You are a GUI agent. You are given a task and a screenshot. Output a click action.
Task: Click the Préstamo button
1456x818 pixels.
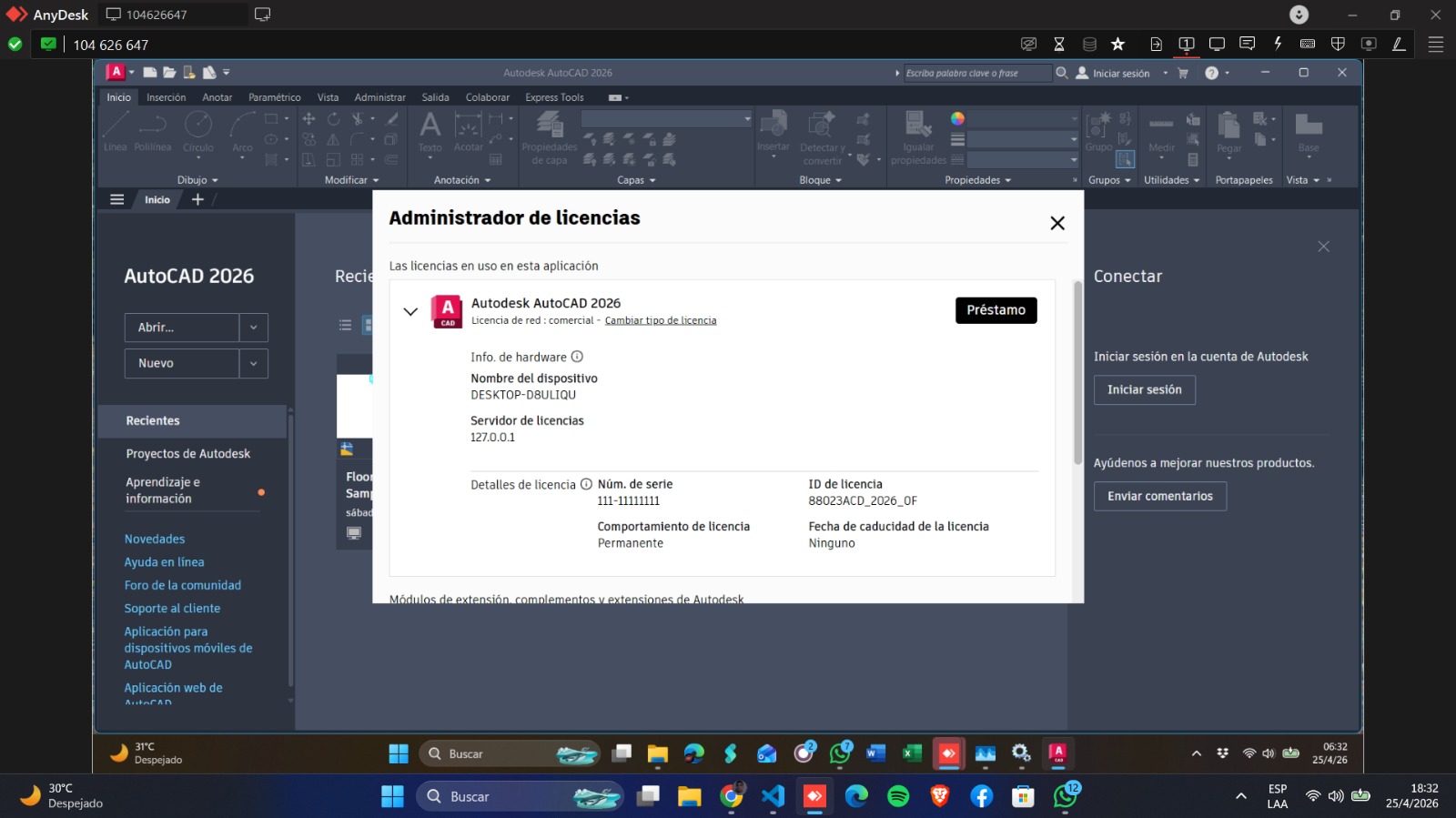click(x=996, y=310)
